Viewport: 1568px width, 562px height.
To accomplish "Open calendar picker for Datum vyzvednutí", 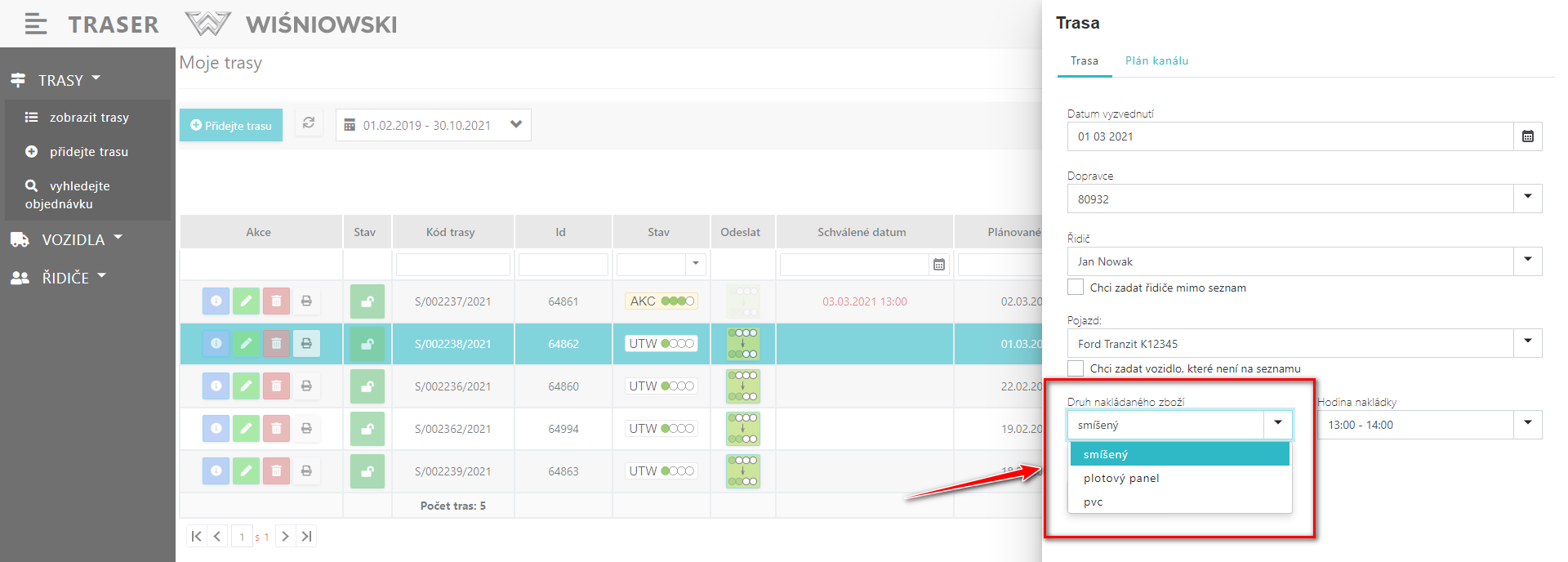I will [1527, 136].
